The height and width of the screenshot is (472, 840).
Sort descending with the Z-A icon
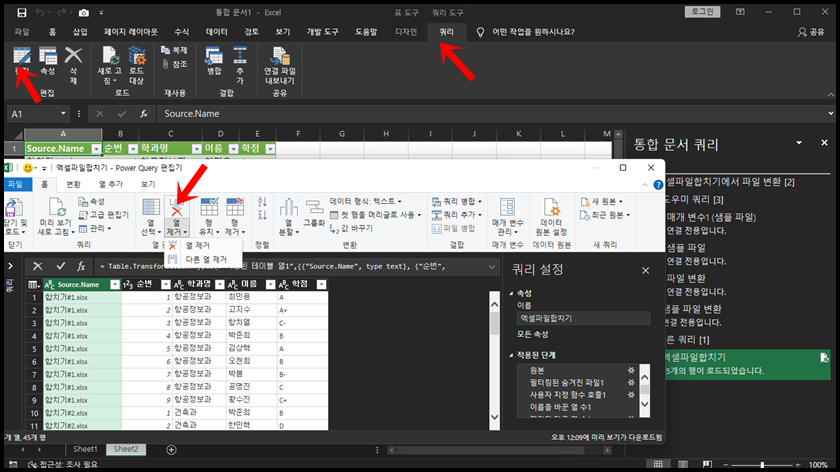click(x=262, y=215)
